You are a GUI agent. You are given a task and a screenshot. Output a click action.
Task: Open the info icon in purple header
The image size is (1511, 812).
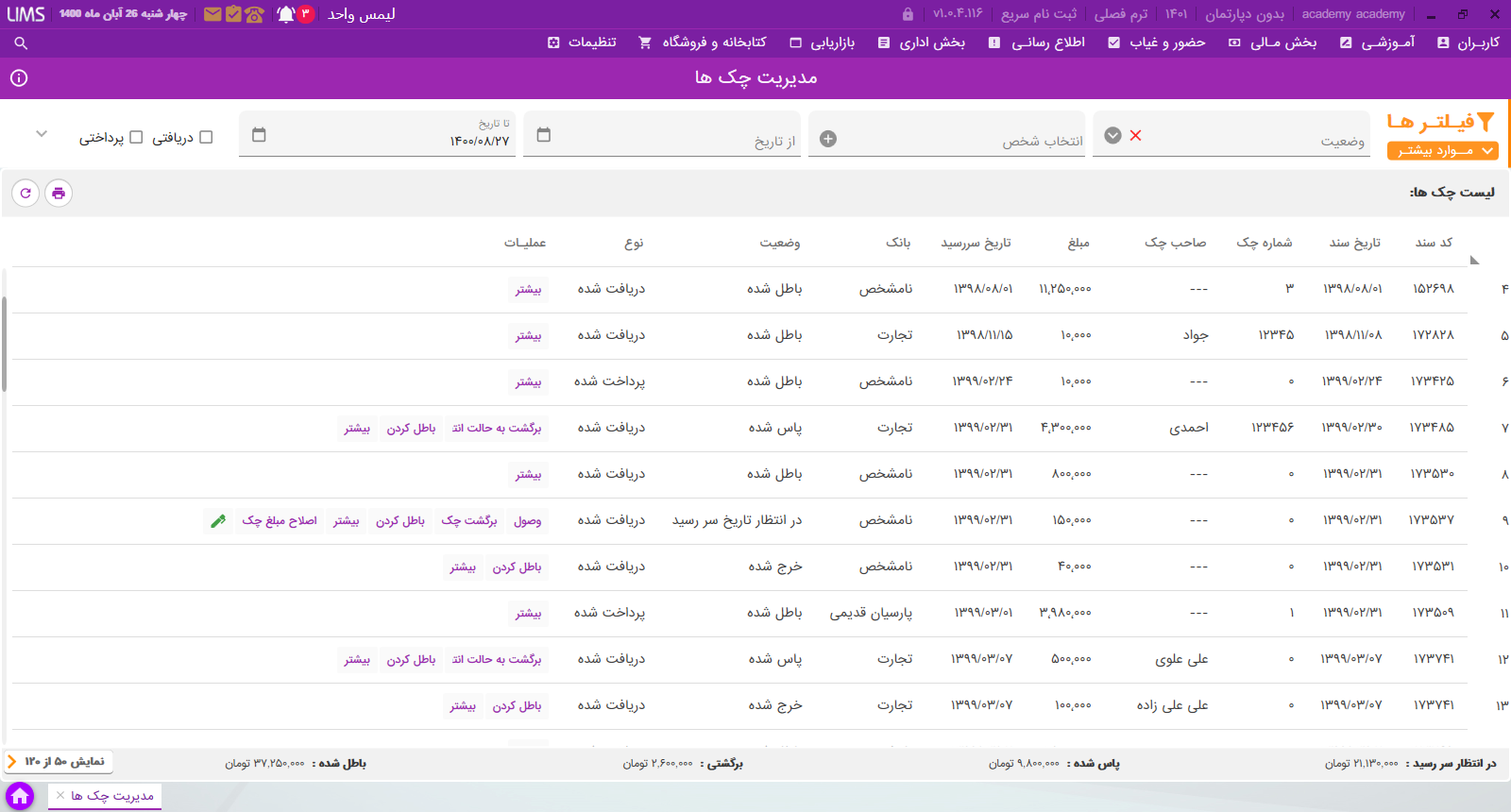coord(19,78)
